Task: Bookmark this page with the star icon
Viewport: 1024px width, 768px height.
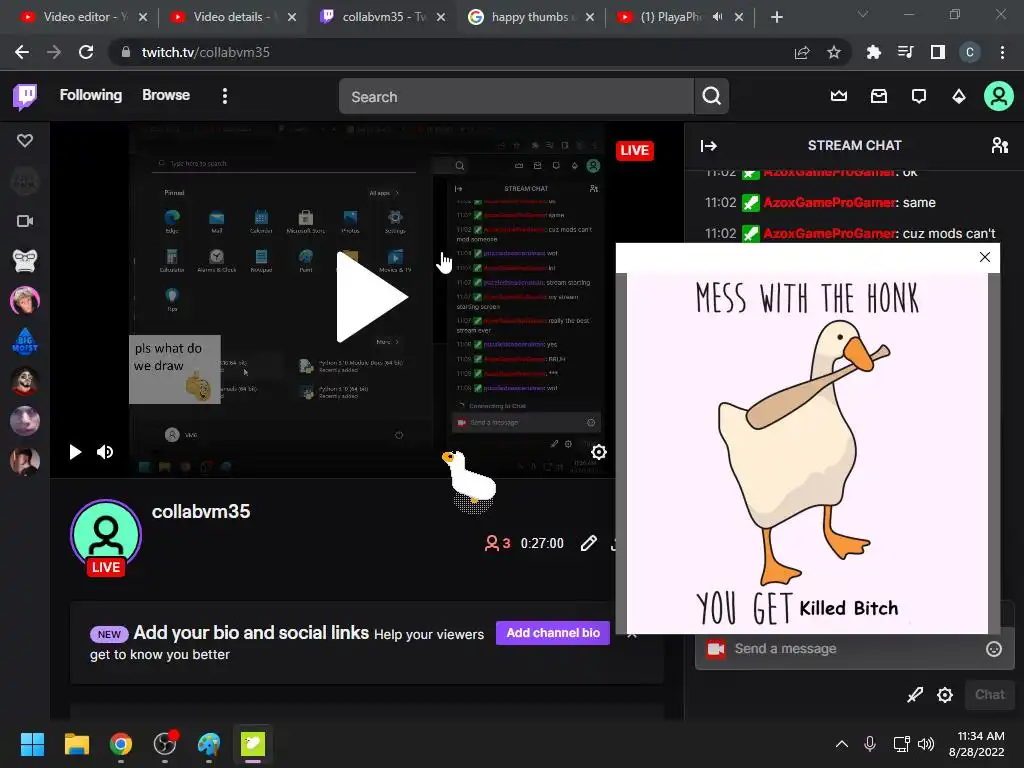Action: [834, 52]
